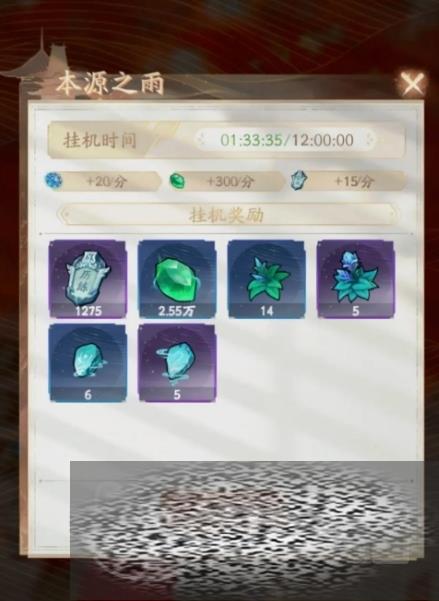The height and width of the screenshot is (601, 439).
Task: Close the 本源之雨 reward panel
Action: tap(412, 84)
